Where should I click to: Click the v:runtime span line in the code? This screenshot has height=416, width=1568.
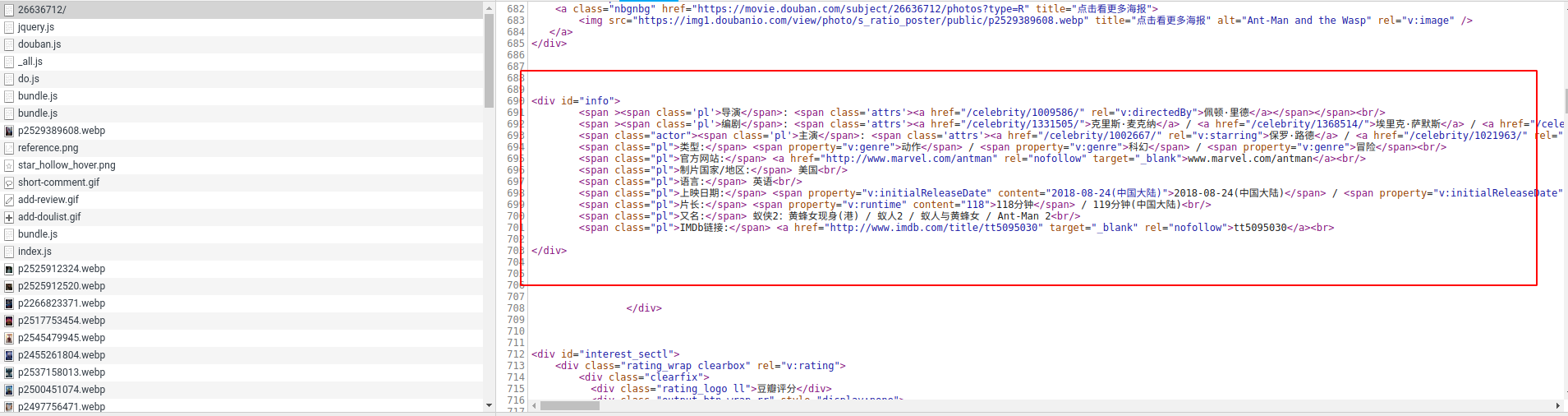pyautogui.click(x=894, y=205)
